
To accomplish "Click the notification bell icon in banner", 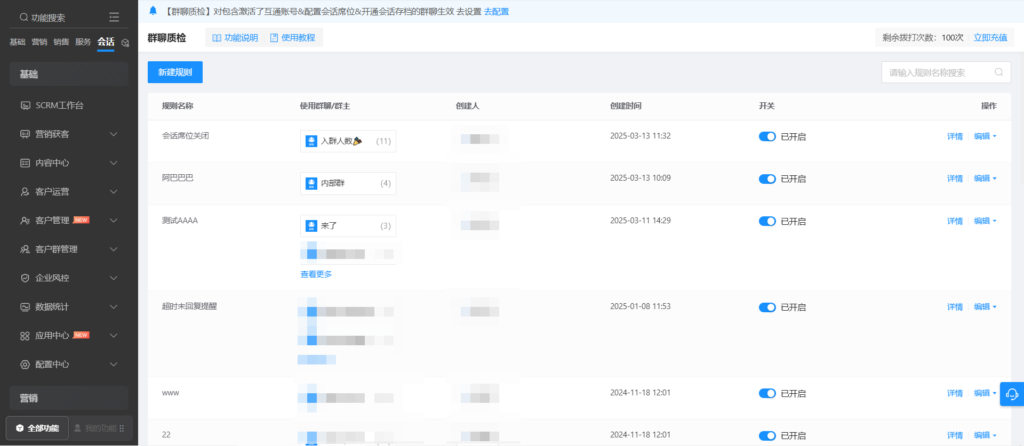I will [153, 11].
